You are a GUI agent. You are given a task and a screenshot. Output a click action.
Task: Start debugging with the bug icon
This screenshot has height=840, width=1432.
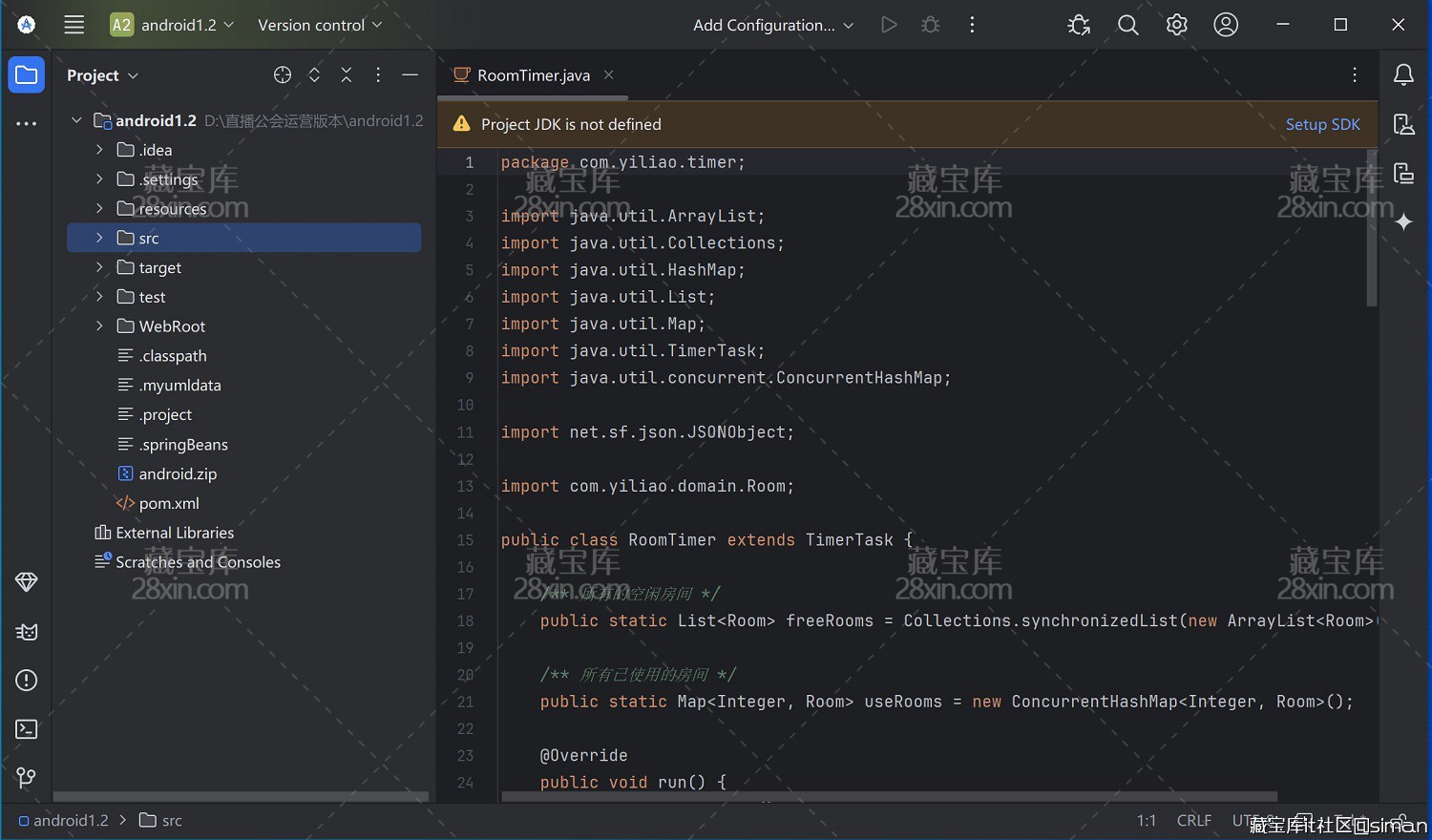(931, 25)
